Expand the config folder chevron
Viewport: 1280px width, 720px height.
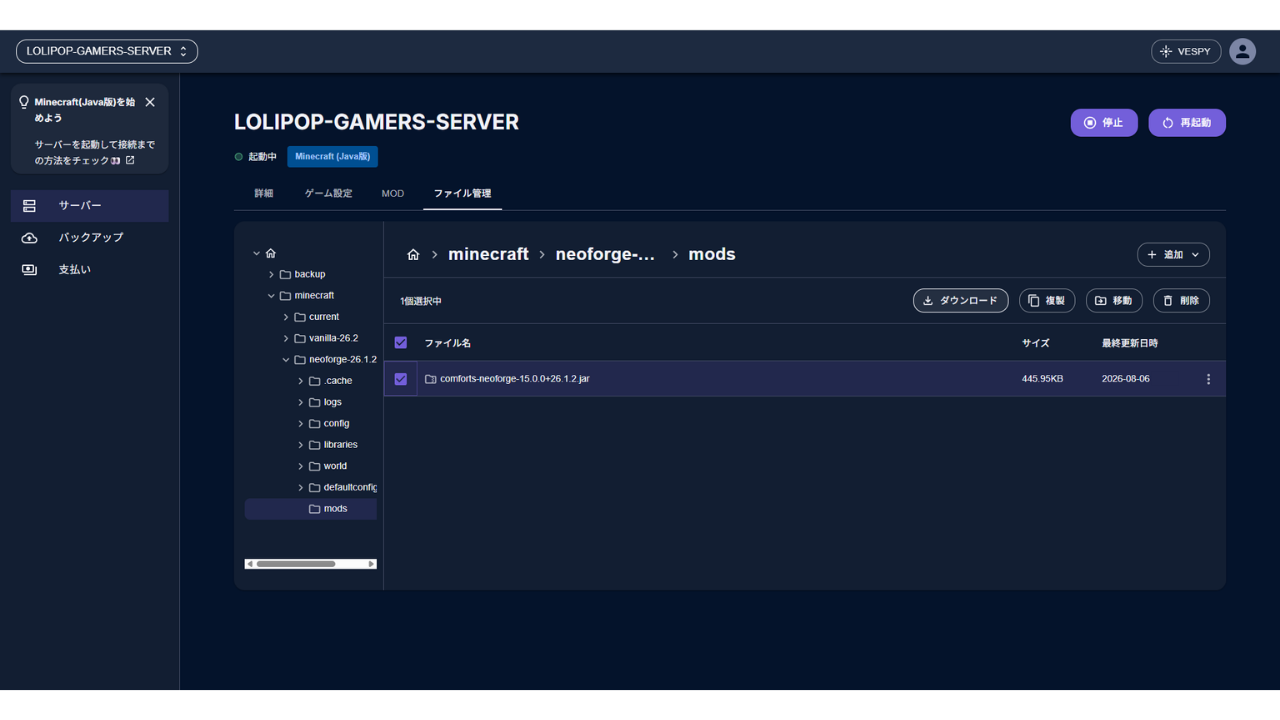301,424
